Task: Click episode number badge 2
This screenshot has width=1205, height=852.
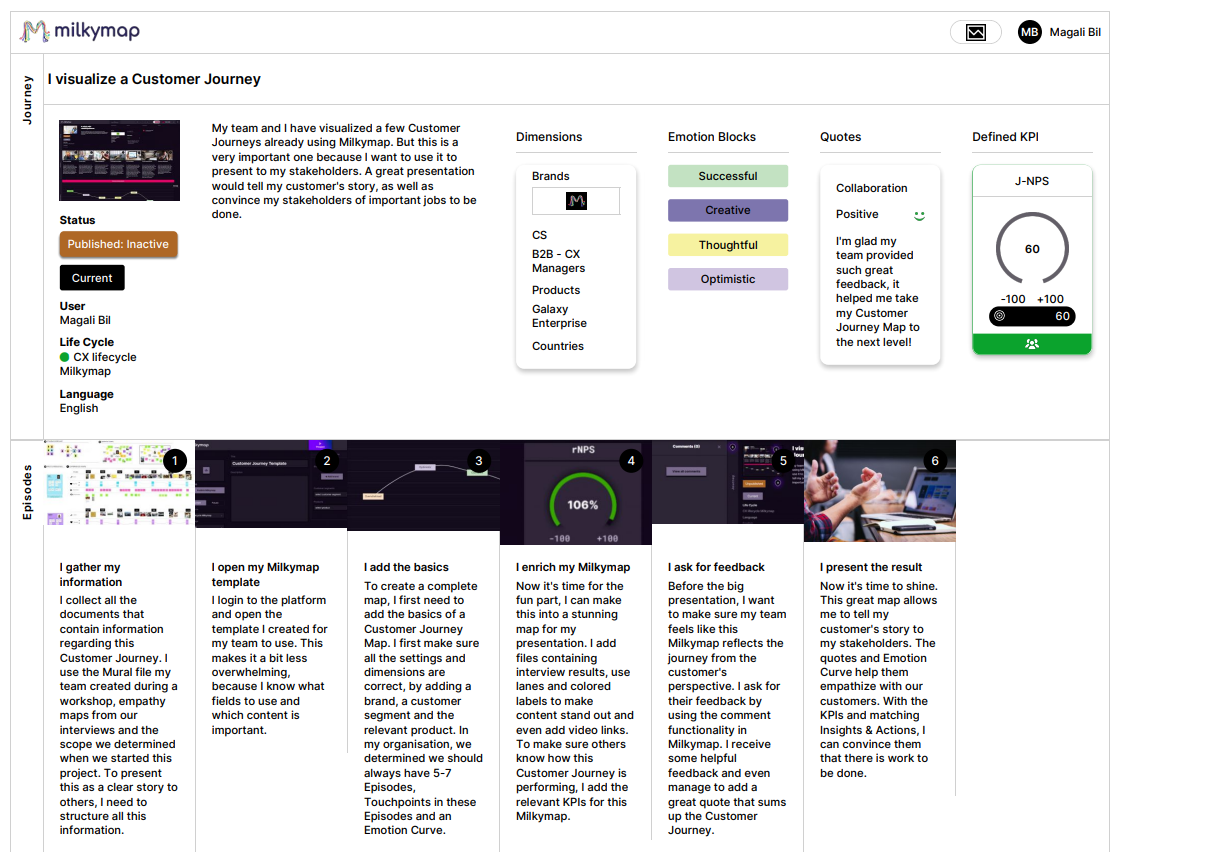Action: [x=327, y=461]
